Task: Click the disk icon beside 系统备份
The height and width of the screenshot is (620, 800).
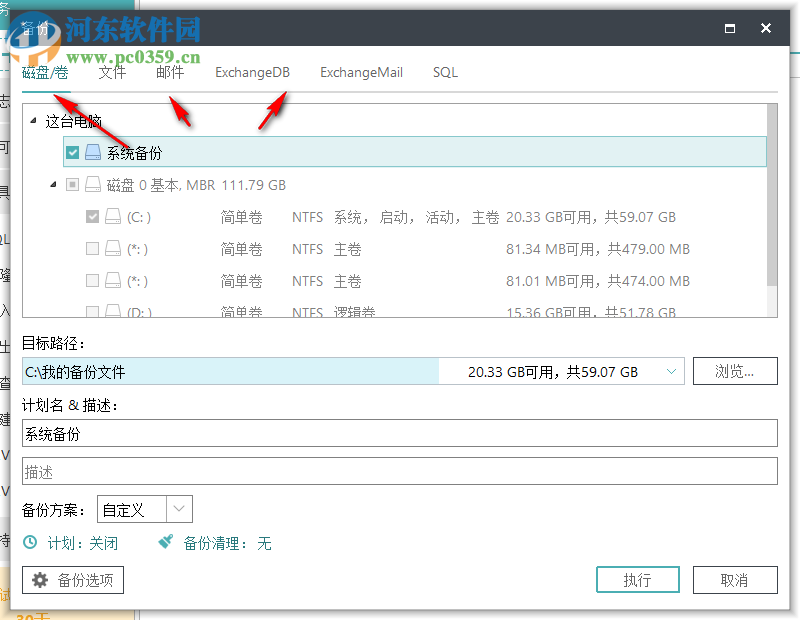Action: click(93, 152)
